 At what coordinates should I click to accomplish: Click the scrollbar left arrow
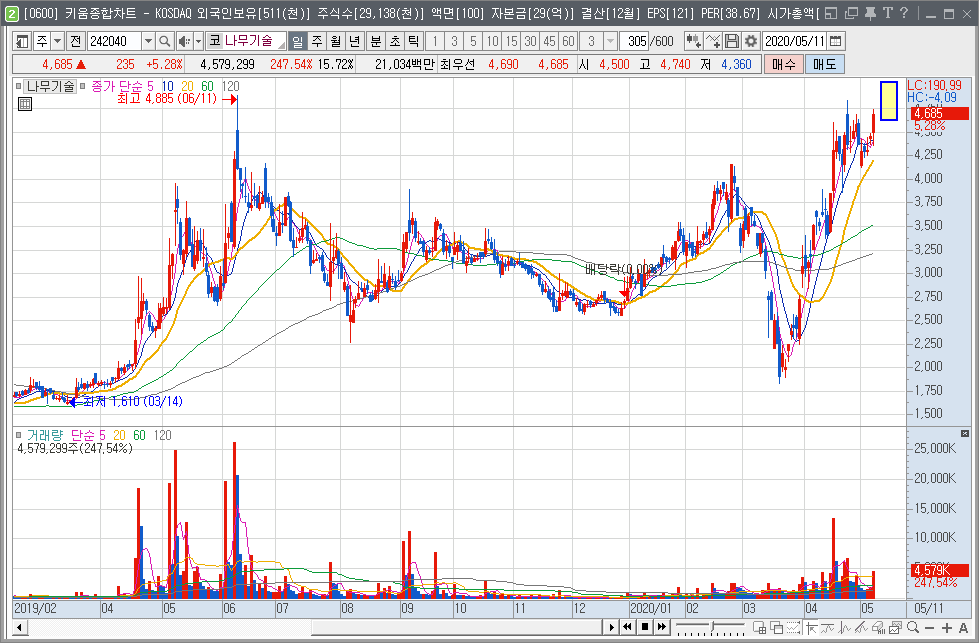pos(20,627)
